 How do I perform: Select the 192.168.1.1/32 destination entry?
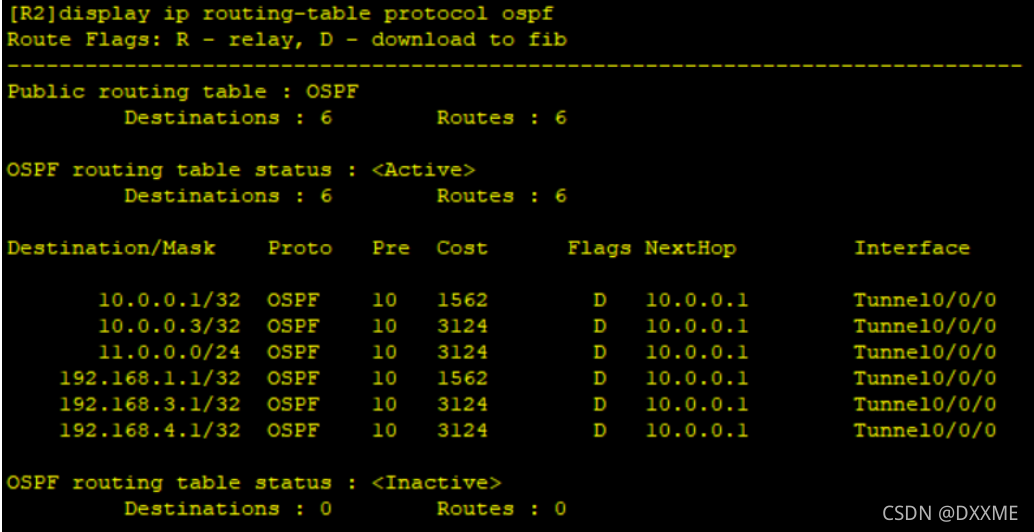pyautogui.click(x=150, y=378)
